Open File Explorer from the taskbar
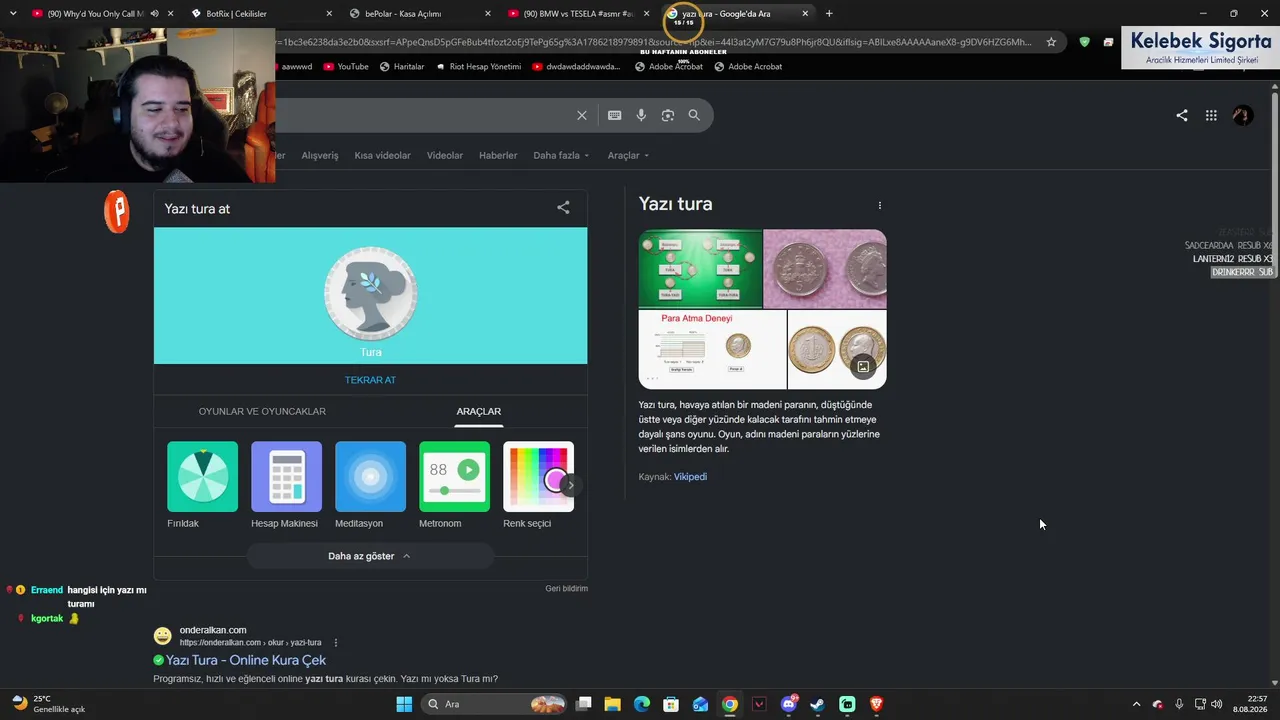 coord(613,704)
